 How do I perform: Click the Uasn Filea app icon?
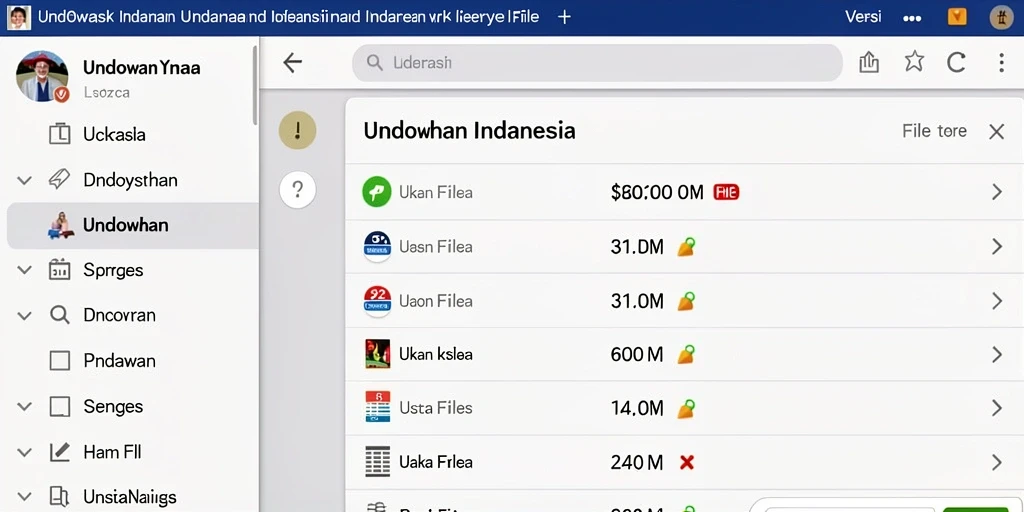click(x=377, y=246)
